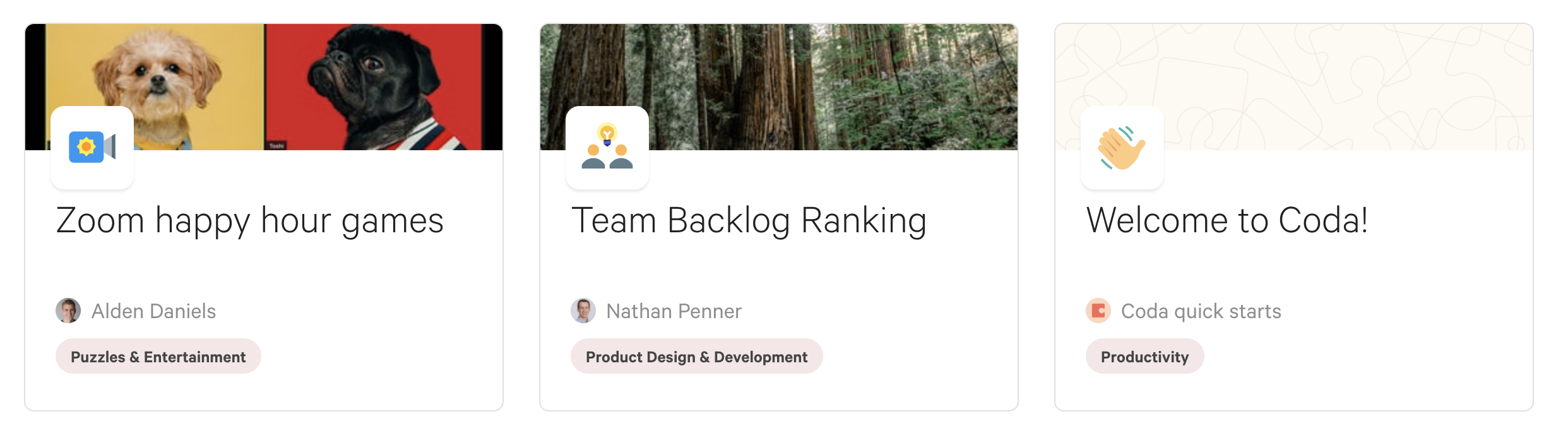Click Alden Daniels' avatar photo
Image resolution: width=1568 pixels, height=433 pixels.
(x=68, y=311)
